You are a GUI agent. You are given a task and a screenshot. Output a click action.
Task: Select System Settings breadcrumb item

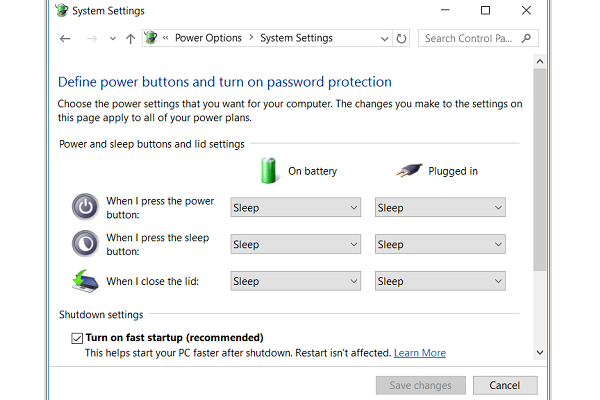296,38
